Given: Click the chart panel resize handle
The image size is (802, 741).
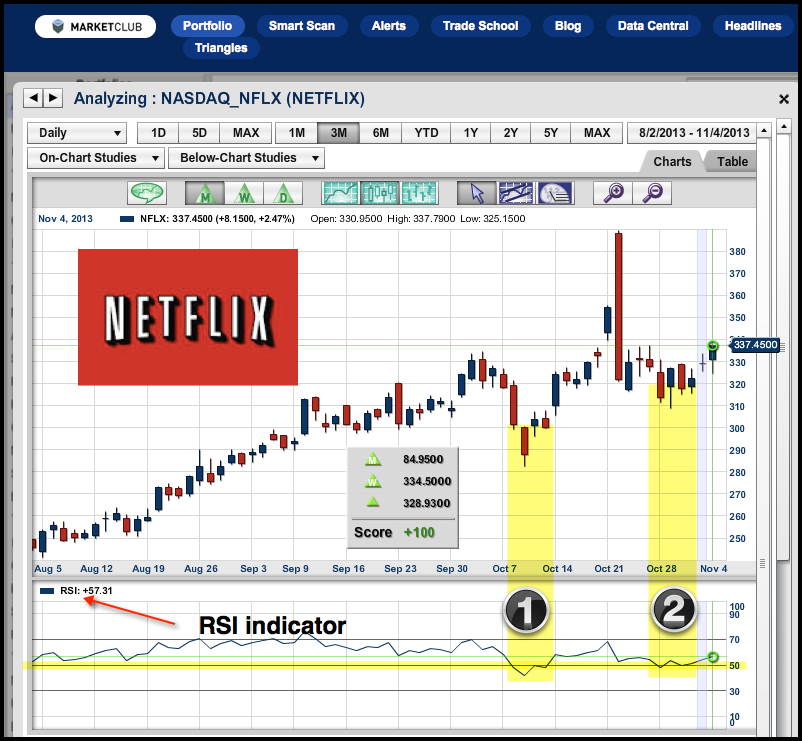Looking at the screenshot, I should tap(763, 564).
